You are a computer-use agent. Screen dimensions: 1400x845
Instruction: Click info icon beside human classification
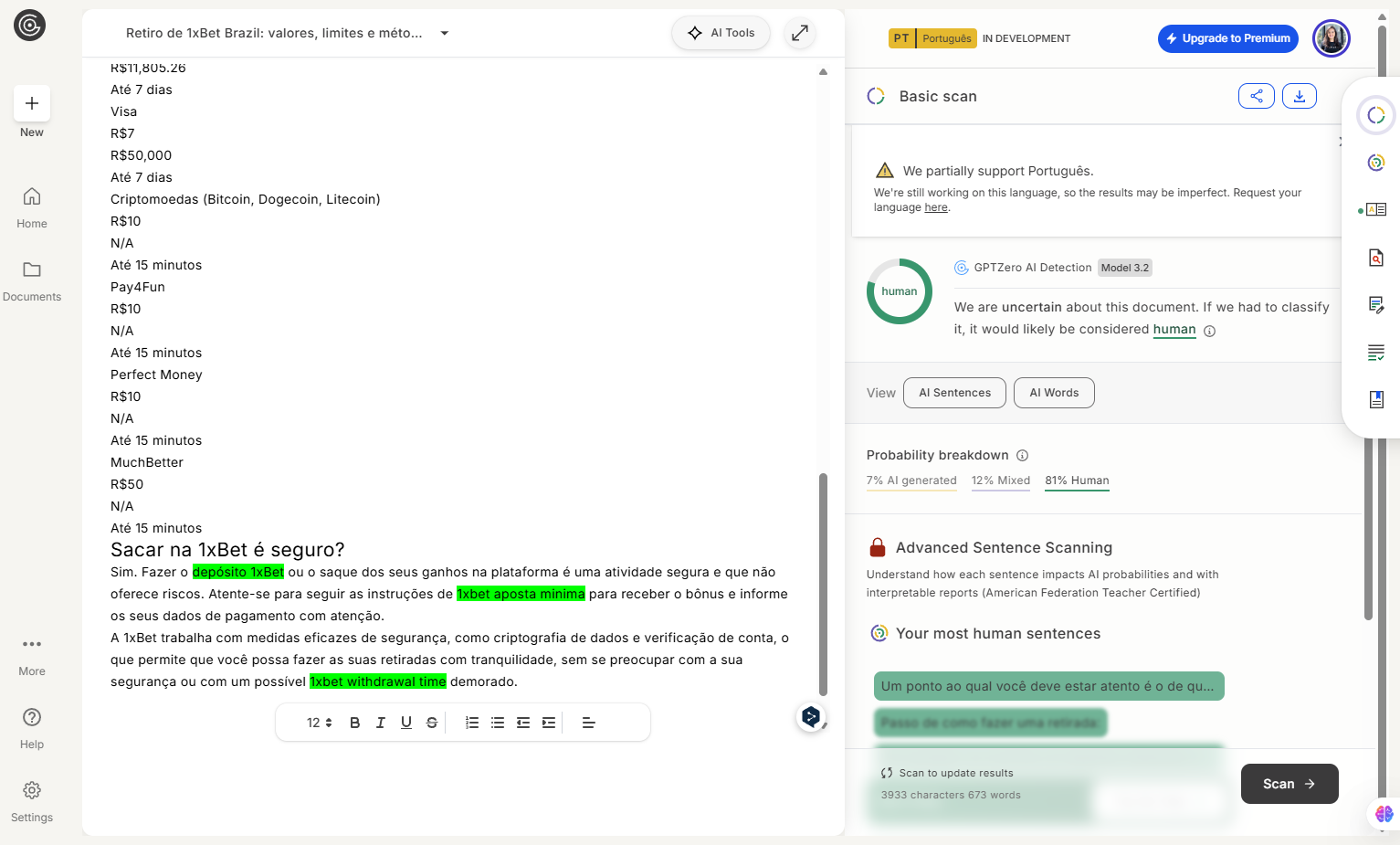[1210, 331]
